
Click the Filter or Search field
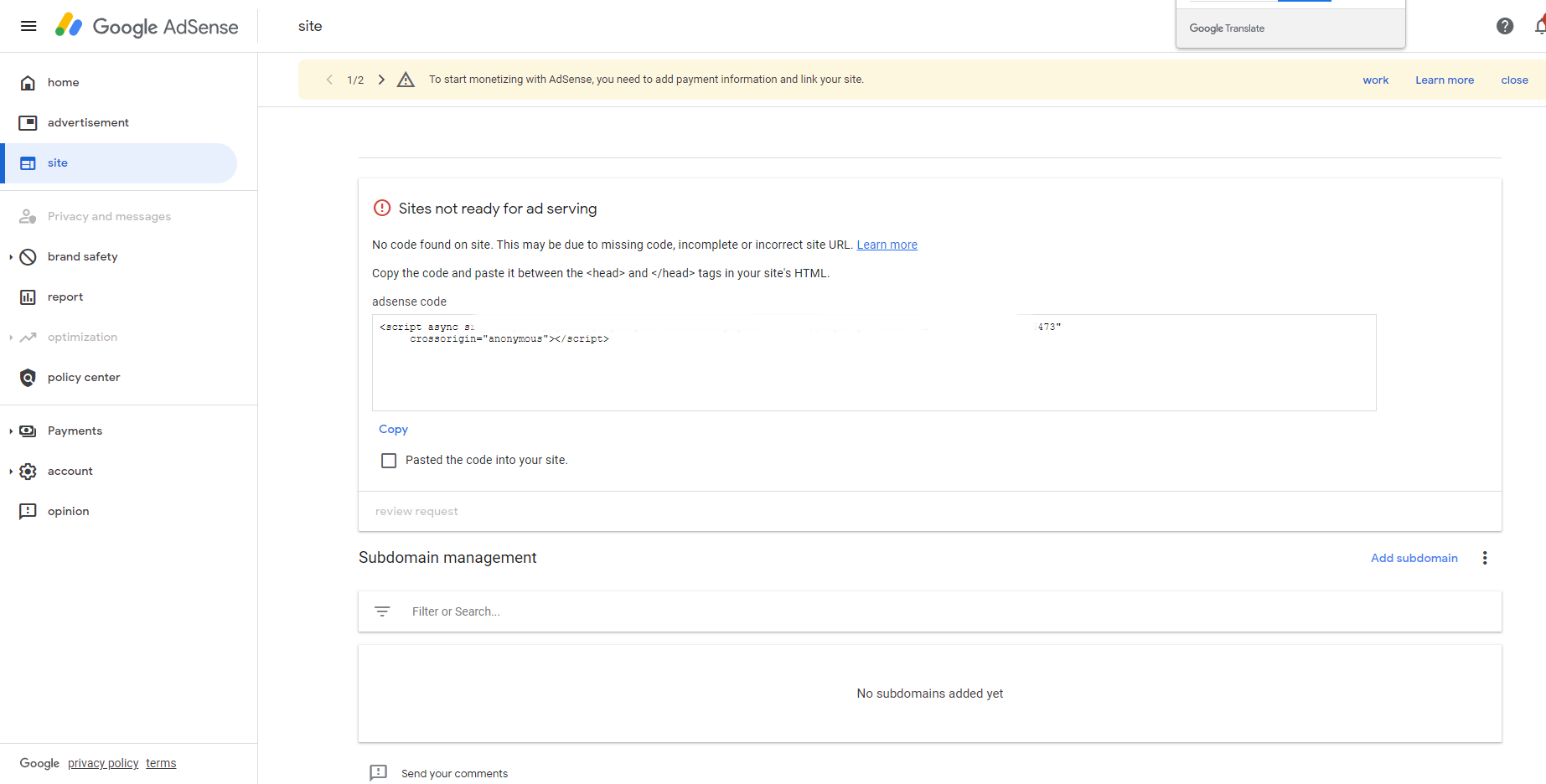pos(930,611)
